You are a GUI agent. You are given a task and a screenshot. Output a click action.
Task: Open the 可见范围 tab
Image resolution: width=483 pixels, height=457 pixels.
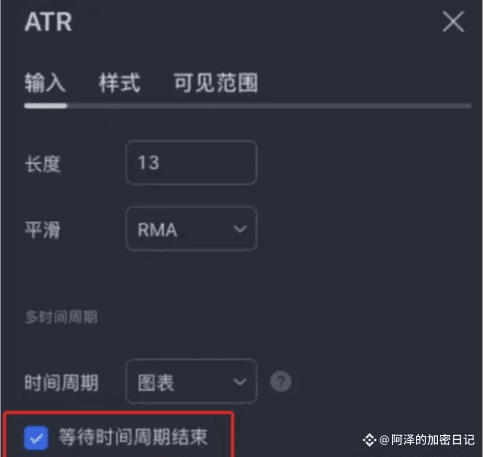(216, 83)
